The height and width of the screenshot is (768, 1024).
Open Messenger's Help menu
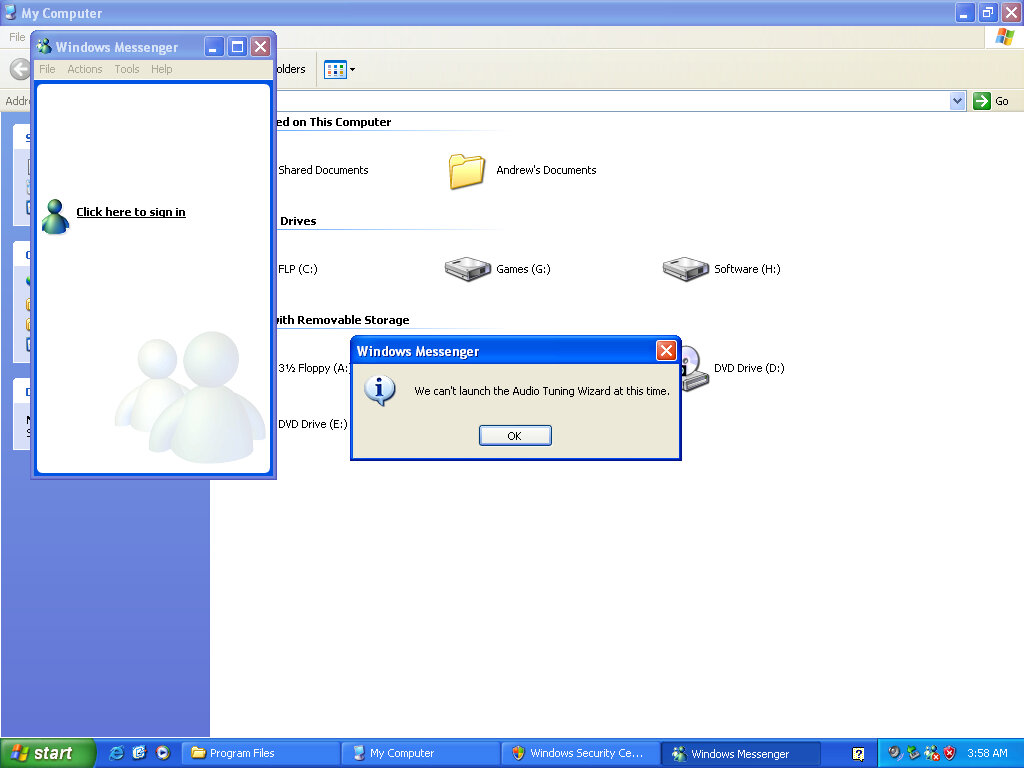click(162, 69)
